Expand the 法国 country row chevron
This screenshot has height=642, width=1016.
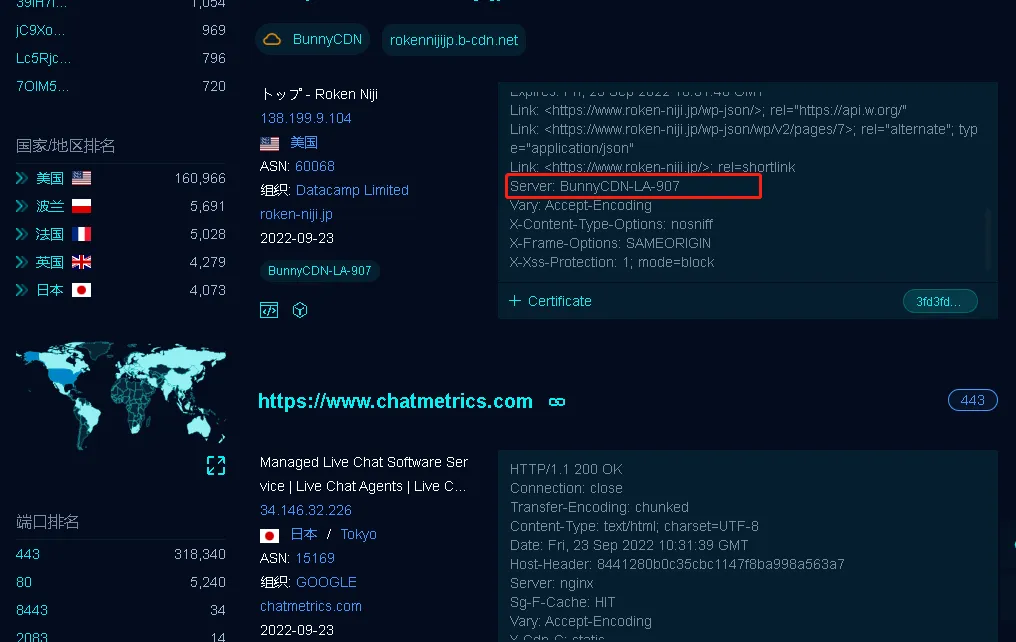22,234
